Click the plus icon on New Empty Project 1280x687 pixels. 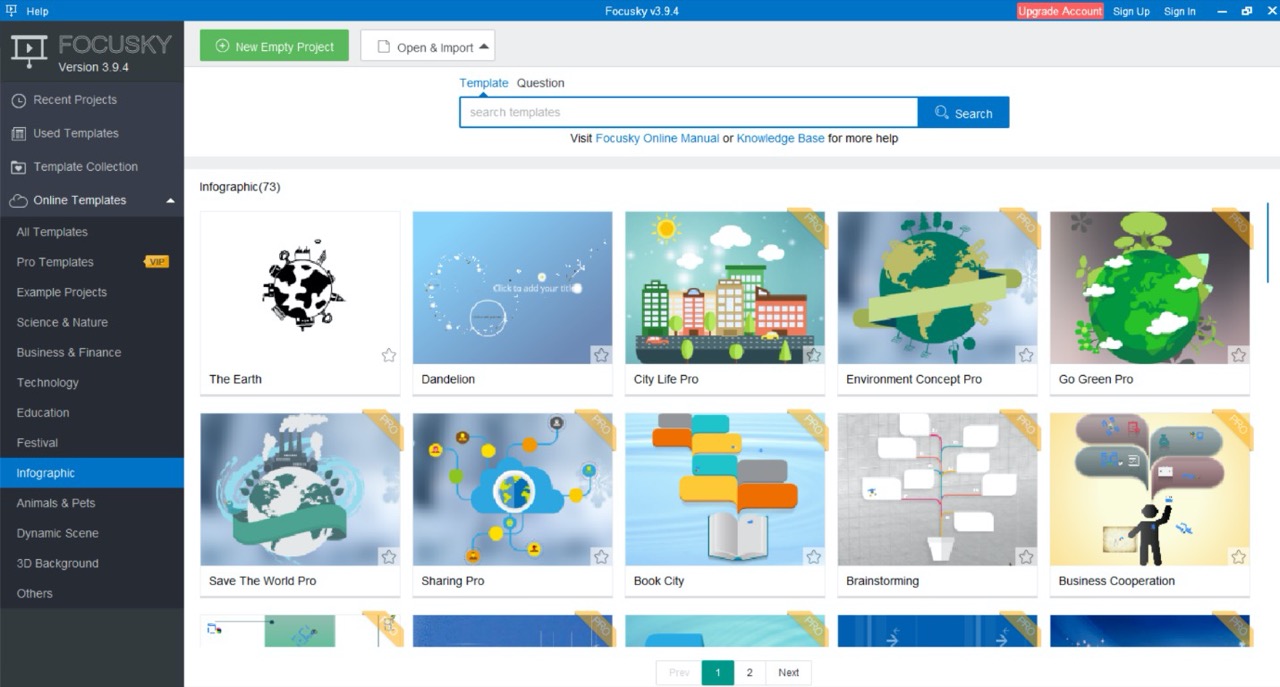[x=222, y=46]
